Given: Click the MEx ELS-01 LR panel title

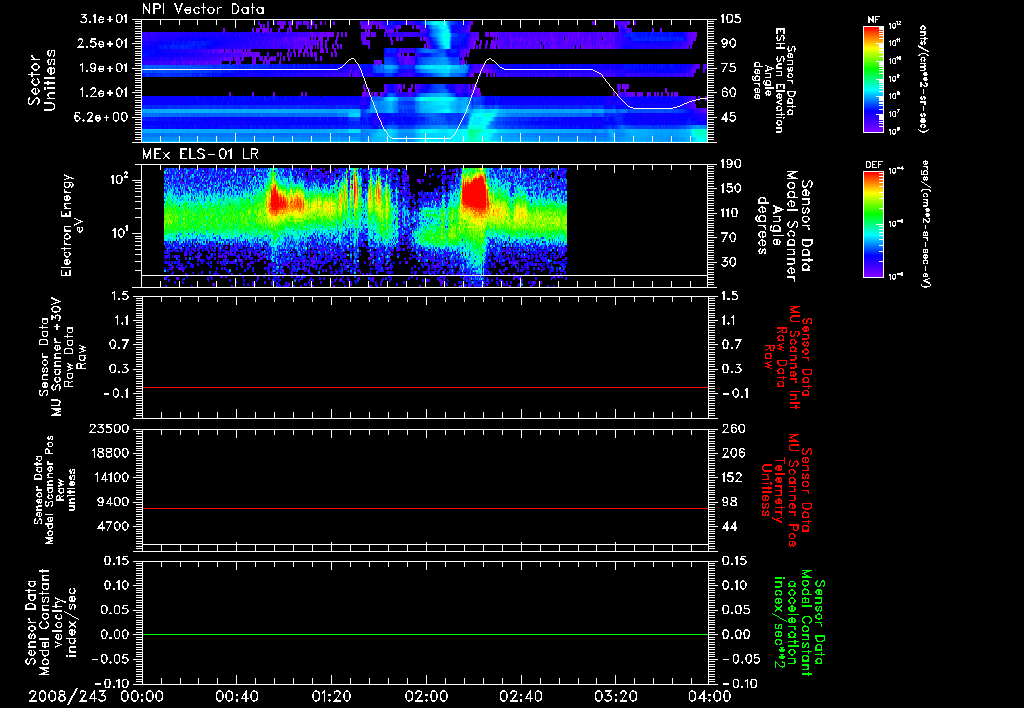Looking at the screenshot, I should click(x=200, y=154).
